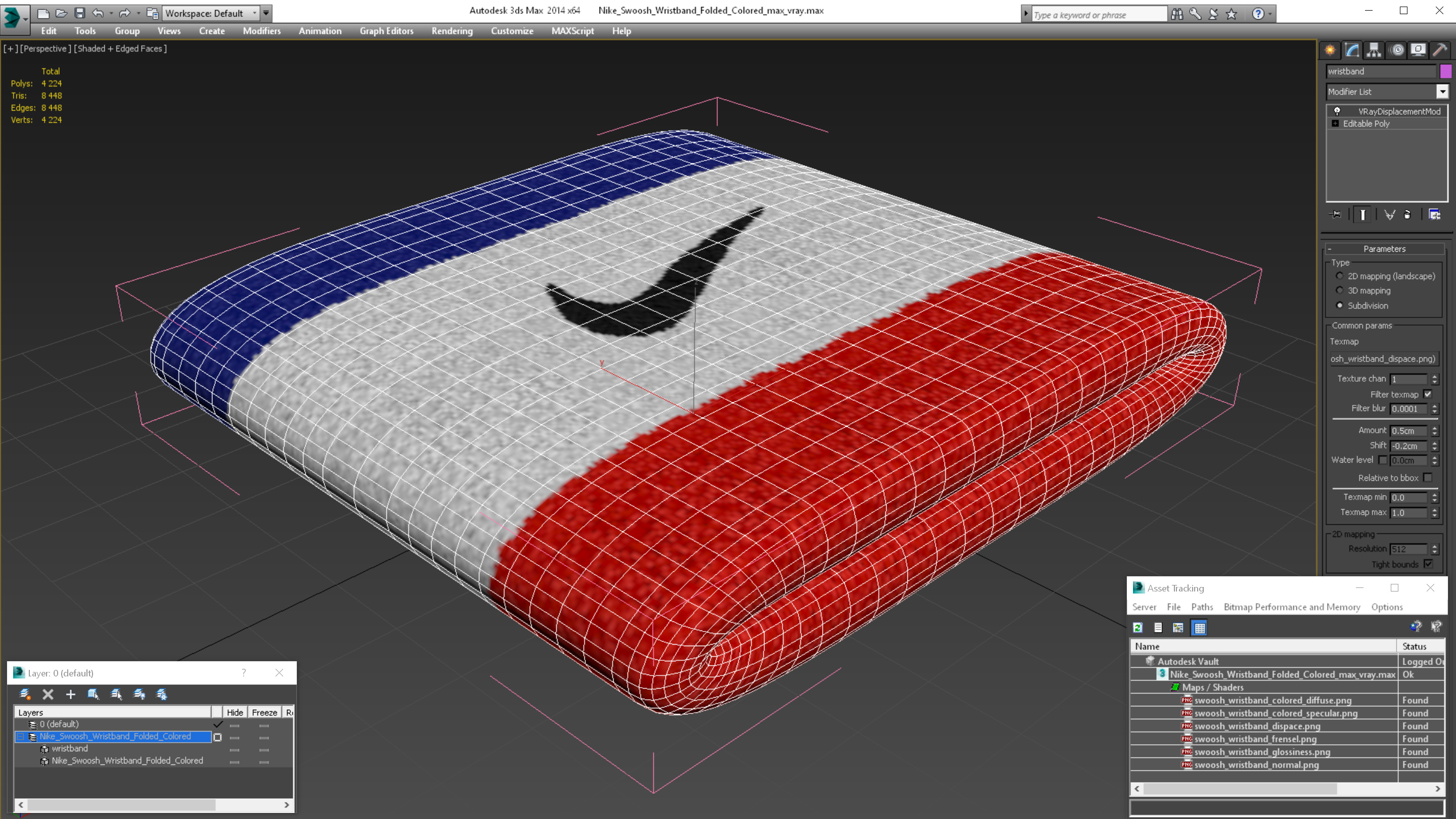Refresh the Asset Tracking list
The image size is (1456, 819).
pos(1138,627)
